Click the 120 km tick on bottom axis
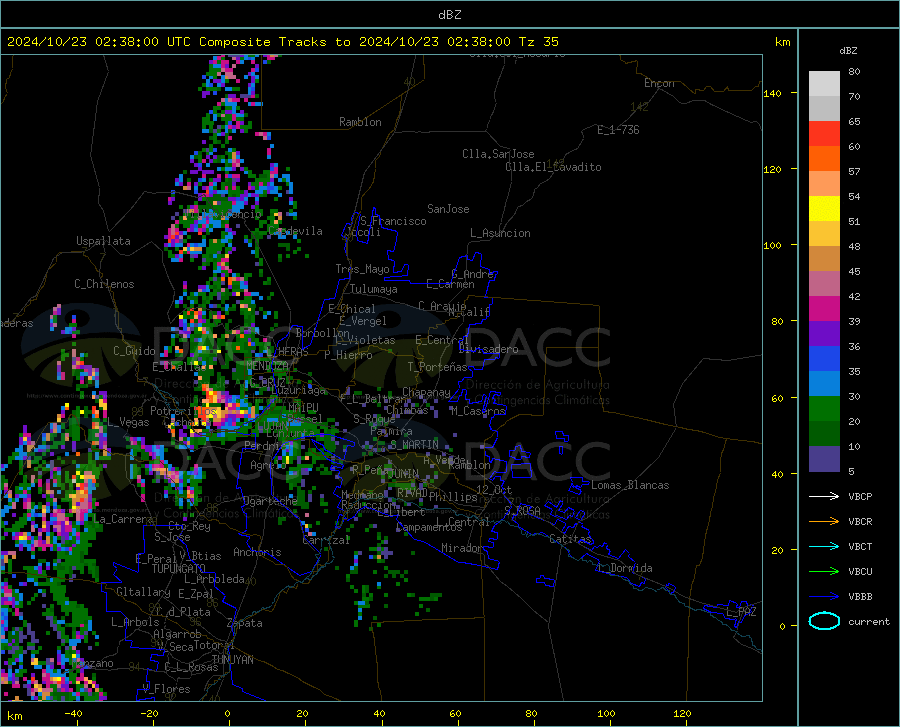The image size is (900, 727). (682, 713)
